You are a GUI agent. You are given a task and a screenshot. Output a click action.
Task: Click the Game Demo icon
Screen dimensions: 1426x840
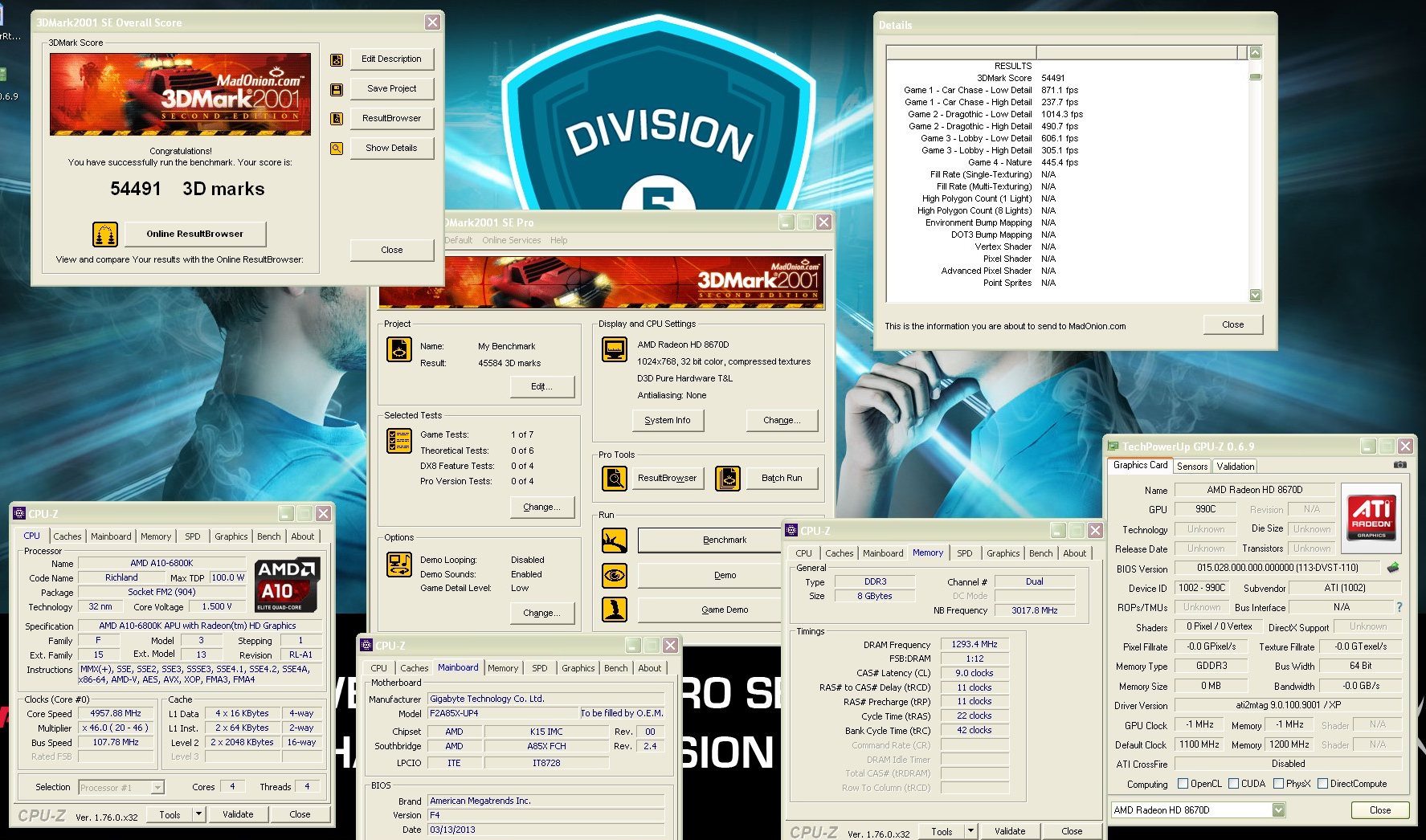(615, 610)
